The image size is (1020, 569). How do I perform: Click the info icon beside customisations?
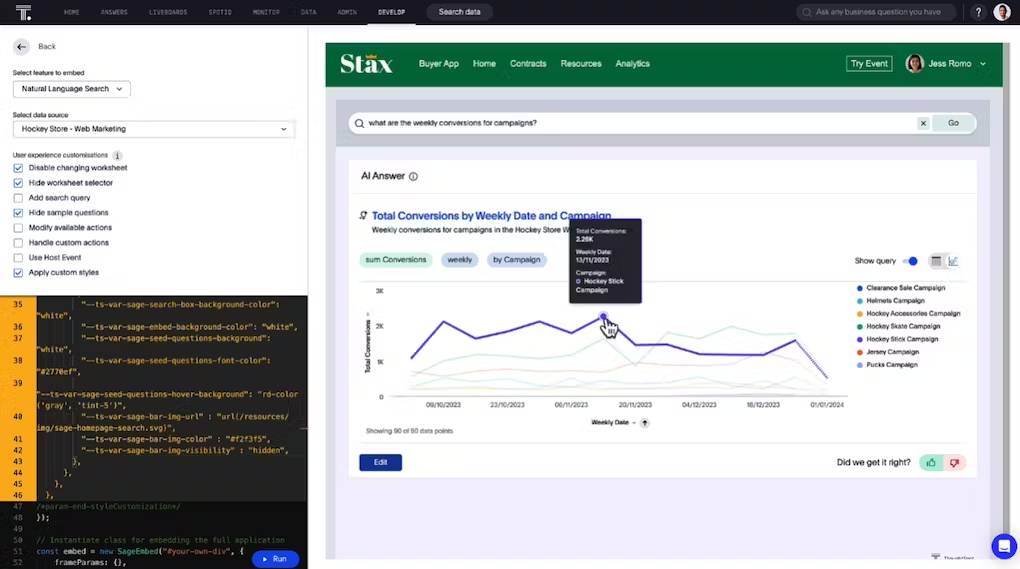coord(117,155)
